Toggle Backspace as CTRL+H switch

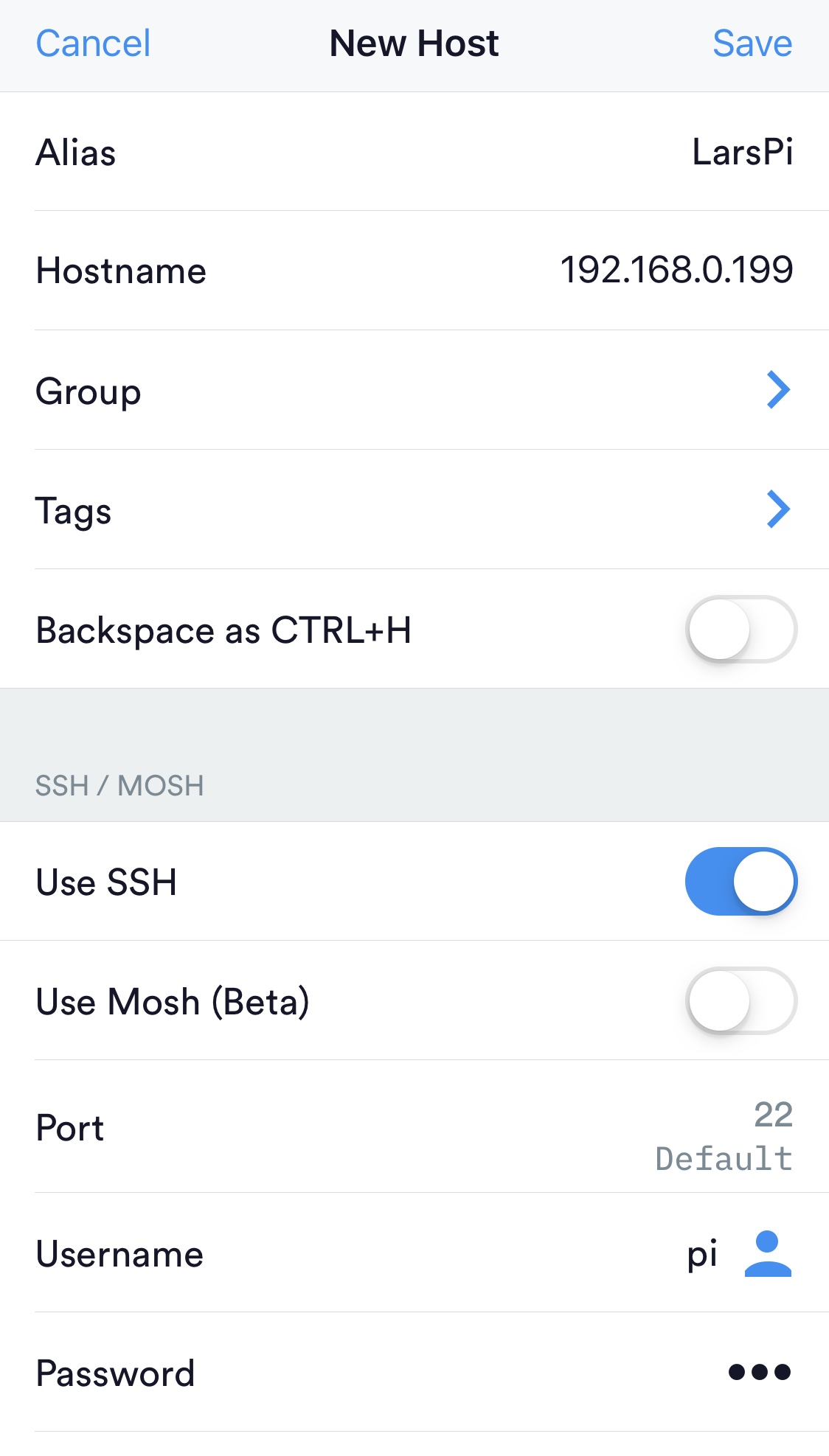coord(740,630)
